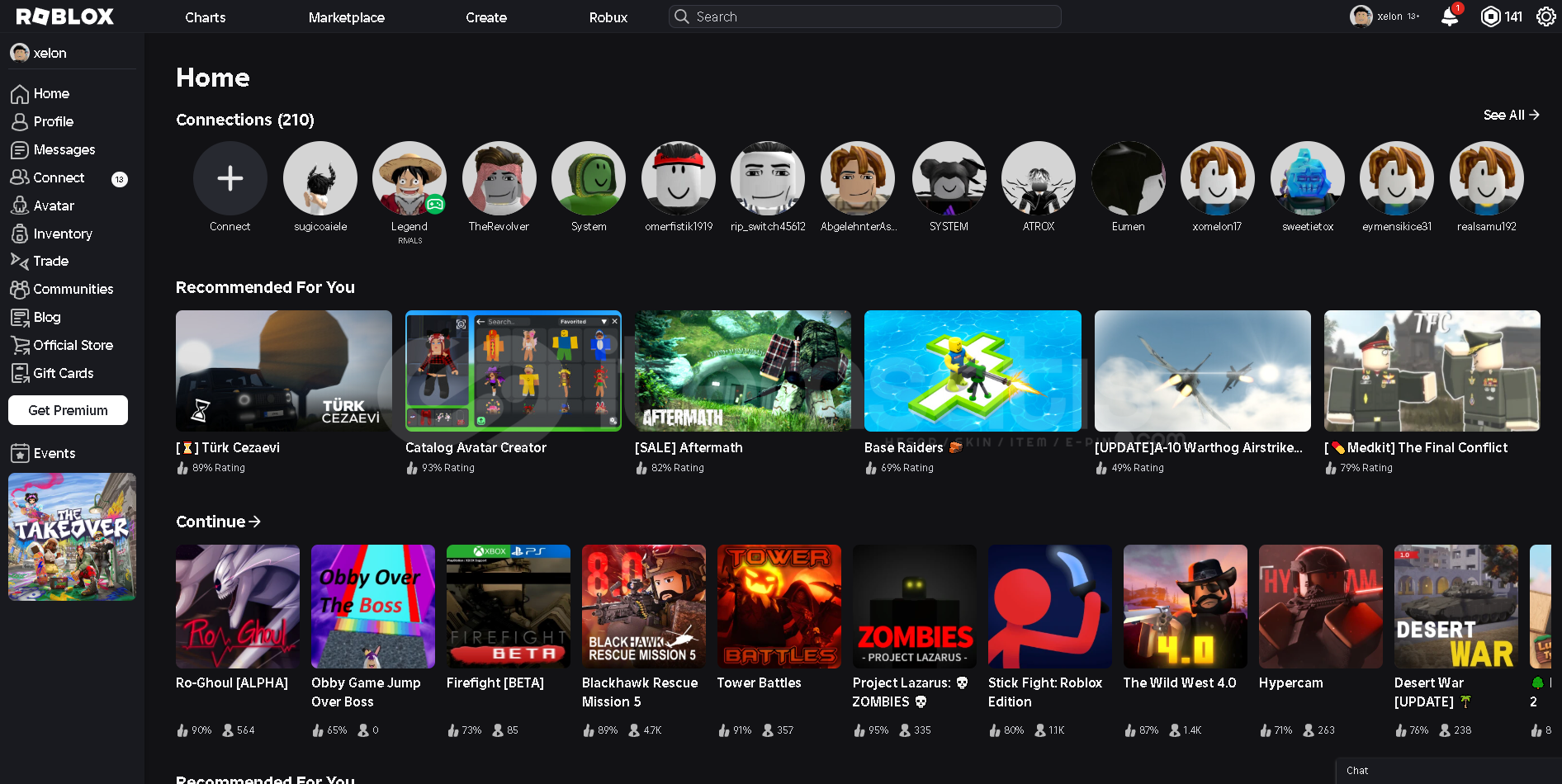Open realsamu192's avatar
This screenshot has width=1562, height=784.
click(x=1487, y=178)
